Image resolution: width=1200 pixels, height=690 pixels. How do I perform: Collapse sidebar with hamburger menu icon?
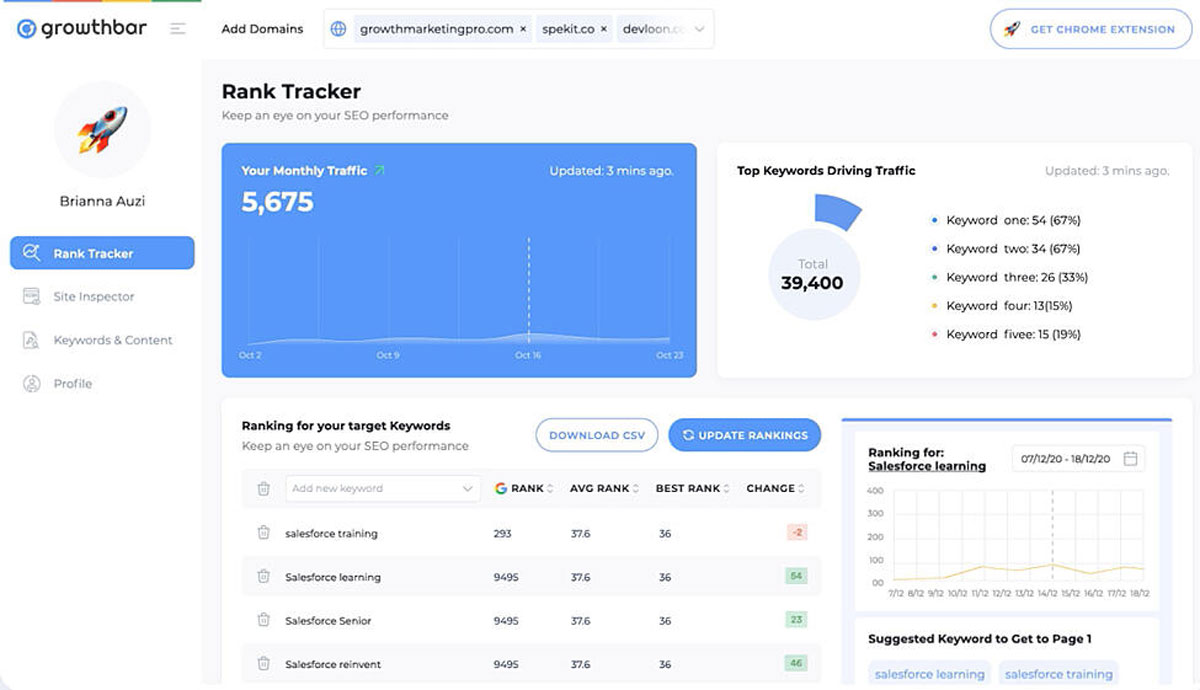coord(178,29)
